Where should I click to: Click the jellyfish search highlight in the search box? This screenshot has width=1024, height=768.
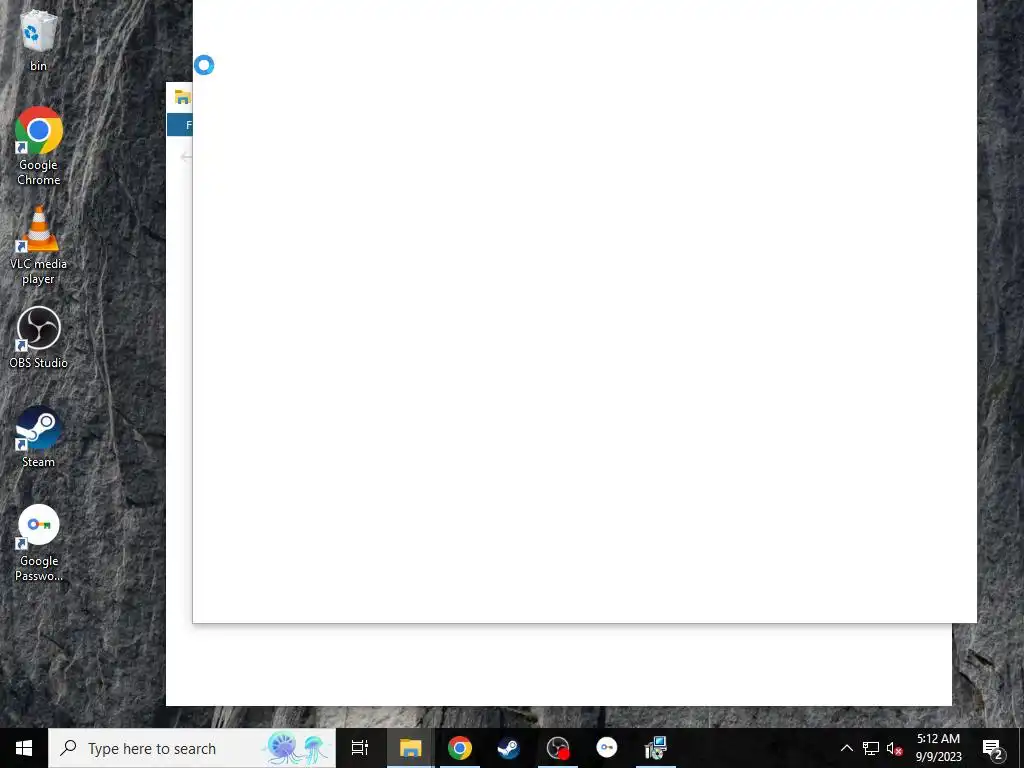297,748
